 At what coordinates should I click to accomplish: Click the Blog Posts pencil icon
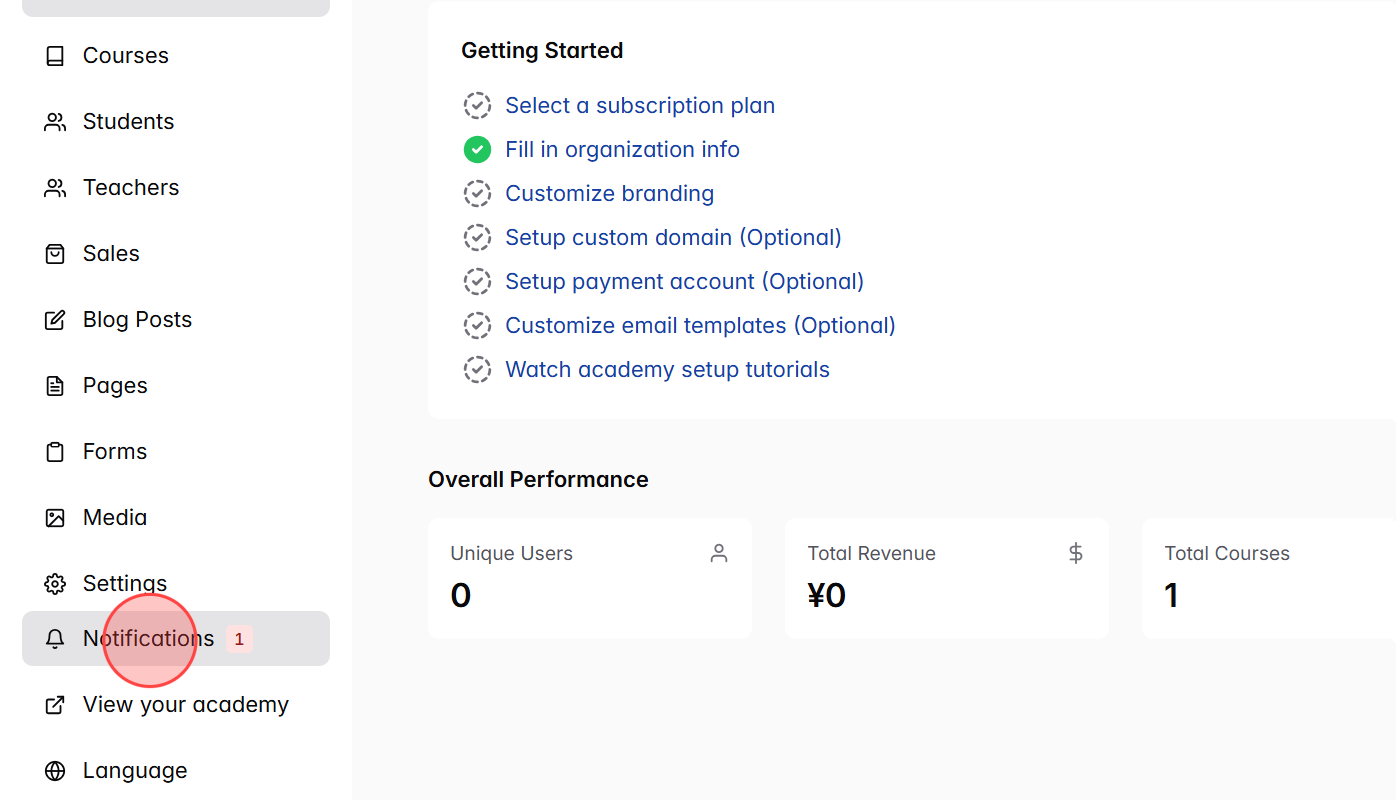(x=55, y=319)
